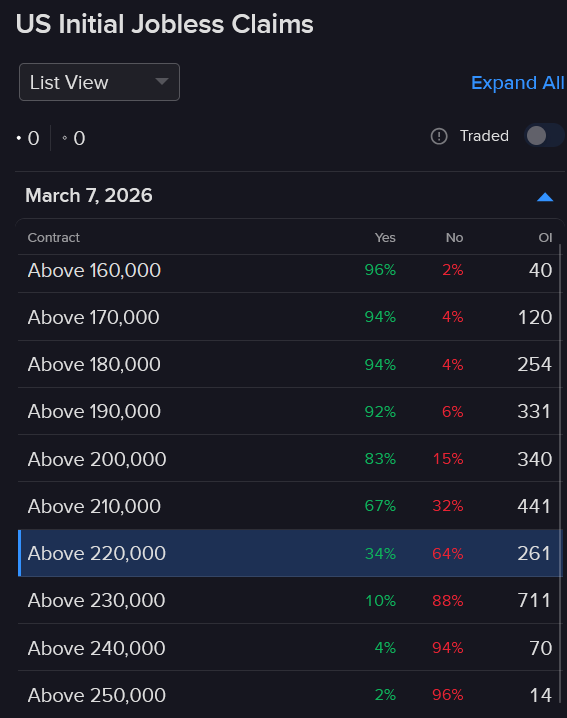The height and width of the screenshot is (718, 567).
Task: Collapse March 7, 2026 section arrow
Action: click(545, 197)
